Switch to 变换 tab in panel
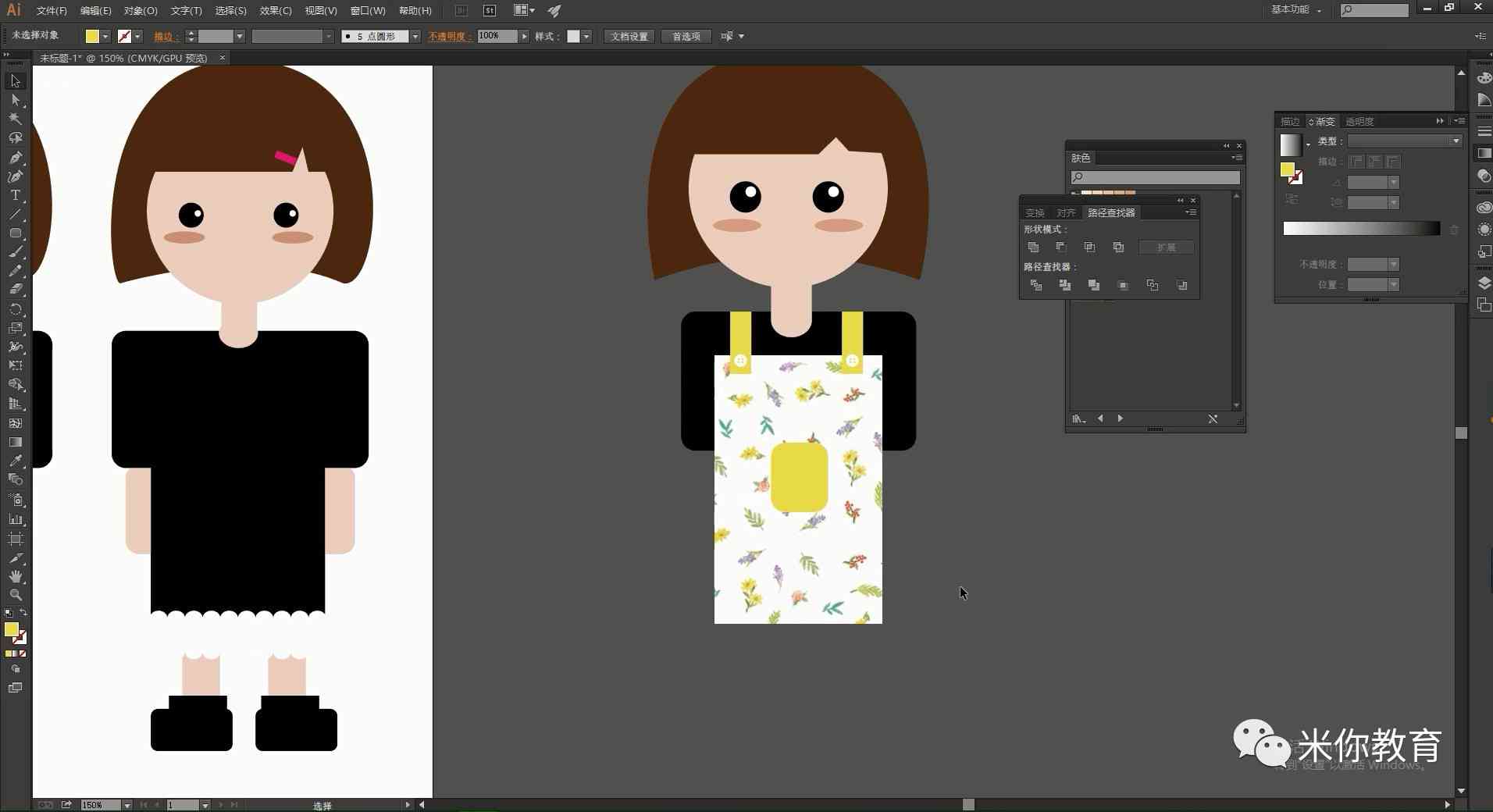The height and width of the screenshot is (812, 1493). [1035, 212]
